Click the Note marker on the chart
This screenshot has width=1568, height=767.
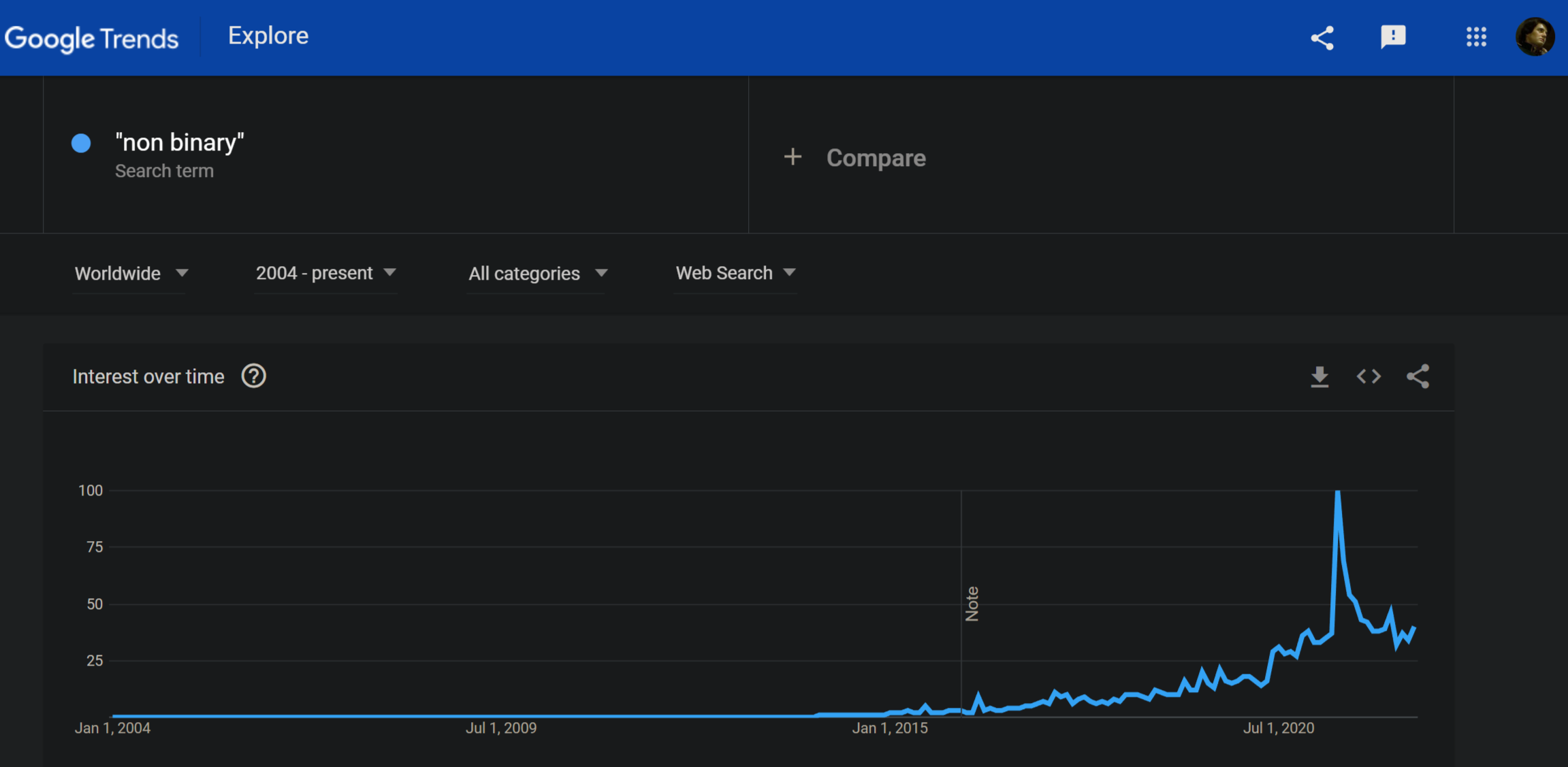972,604
